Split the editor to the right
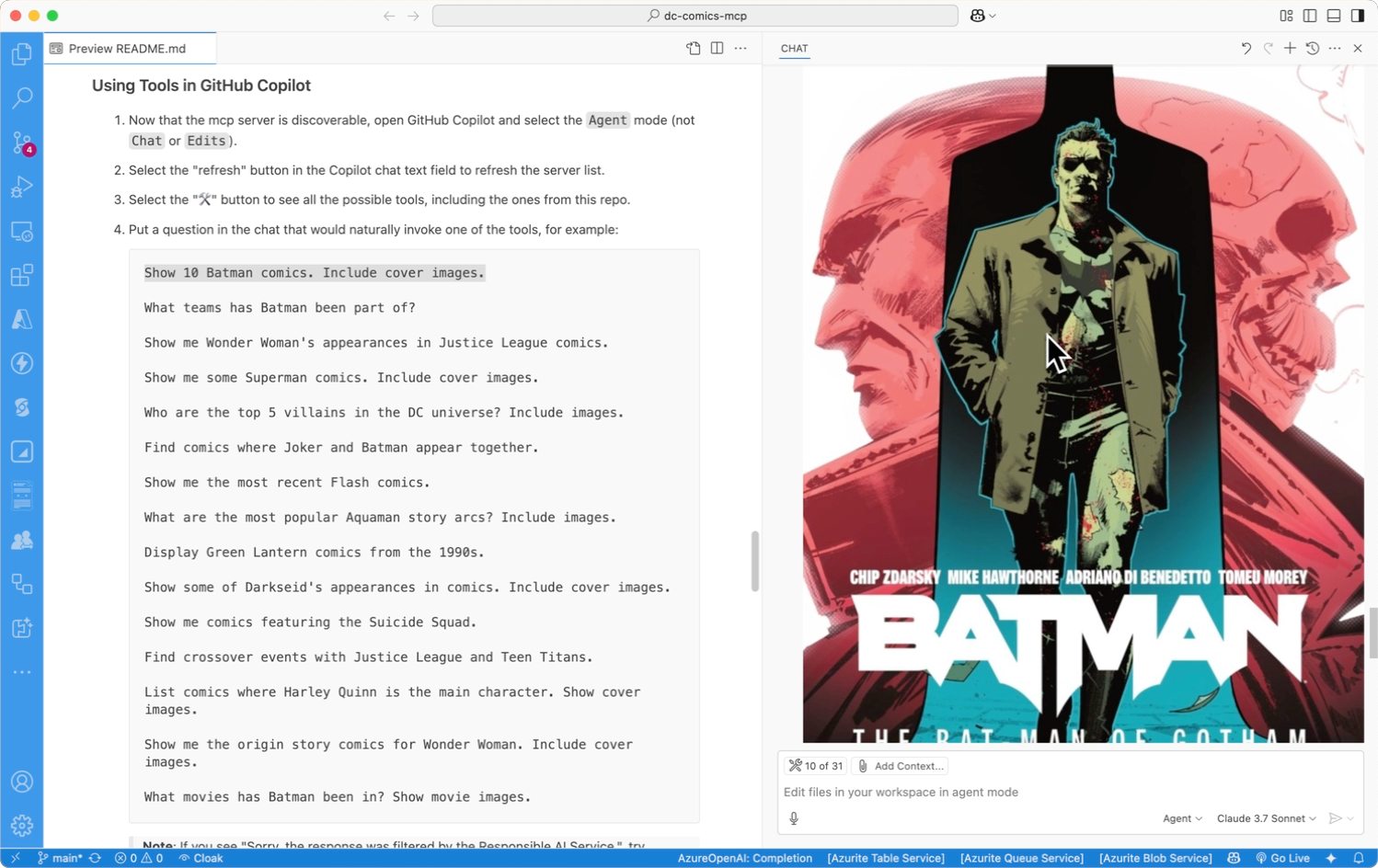This screenshot has width=1378, height=868. (x=718, y=49)
